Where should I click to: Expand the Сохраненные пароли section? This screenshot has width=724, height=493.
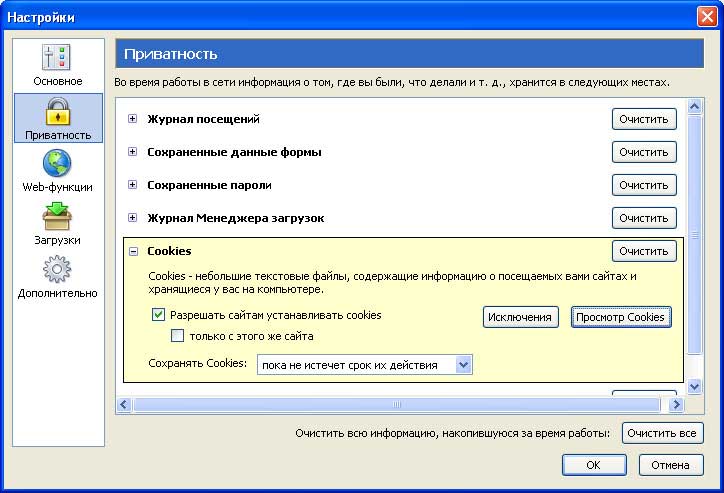point(133,185)
